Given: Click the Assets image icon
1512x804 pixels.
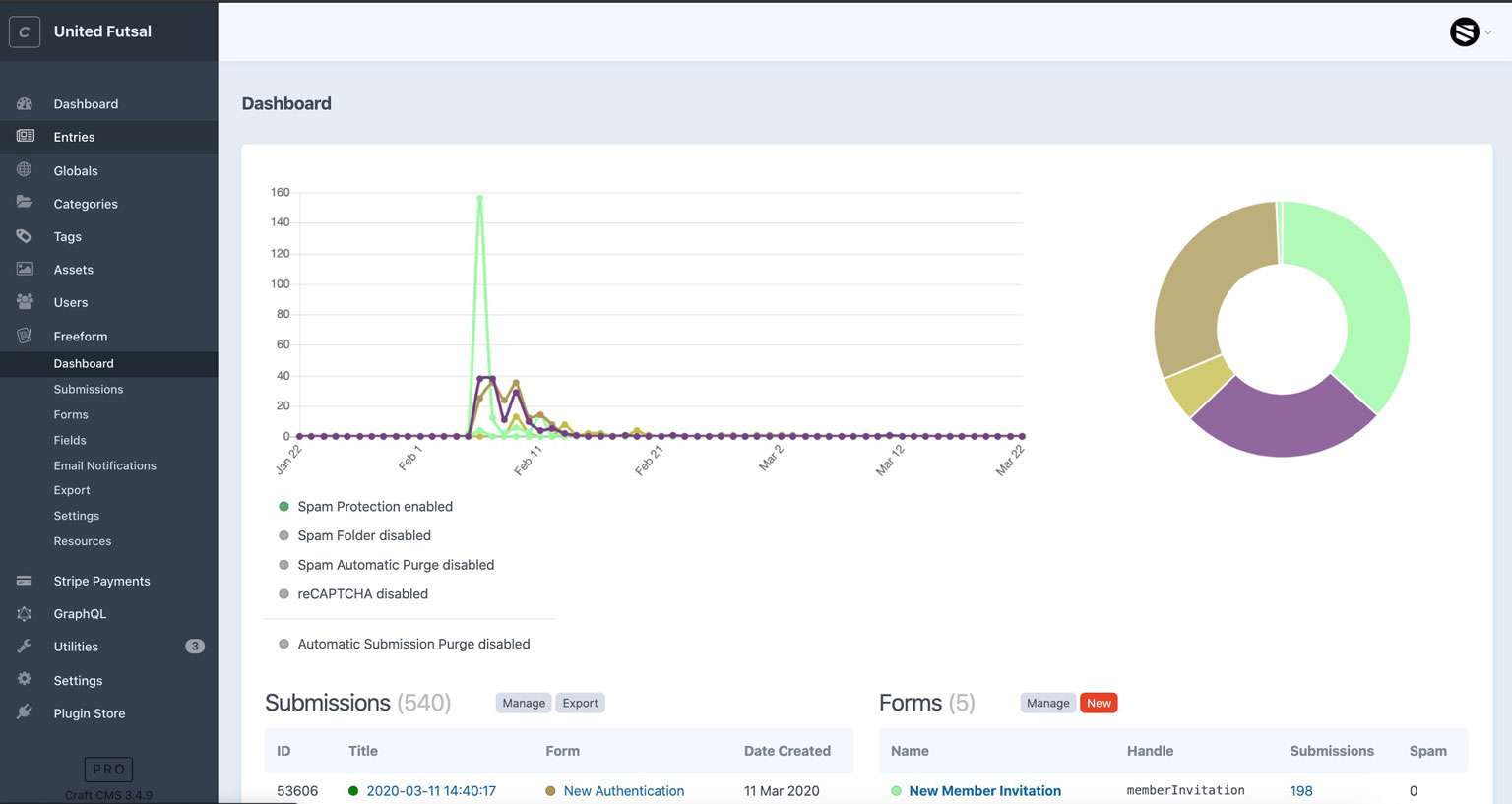Looking at the screenshot, I should point(25,269).
